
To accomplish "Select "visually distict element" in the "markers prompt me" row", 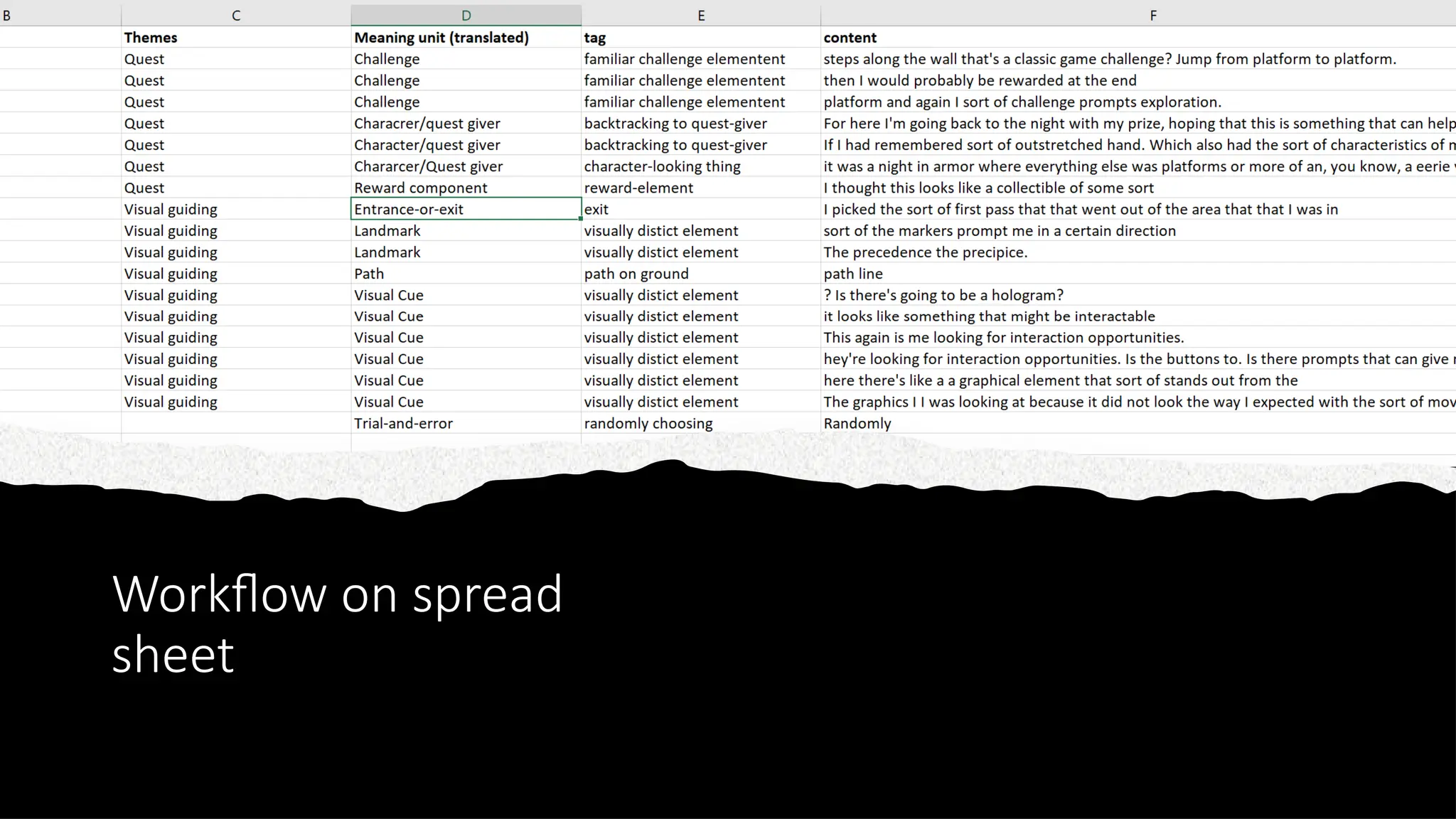I will pyautogui.click(x=701, y=231).
